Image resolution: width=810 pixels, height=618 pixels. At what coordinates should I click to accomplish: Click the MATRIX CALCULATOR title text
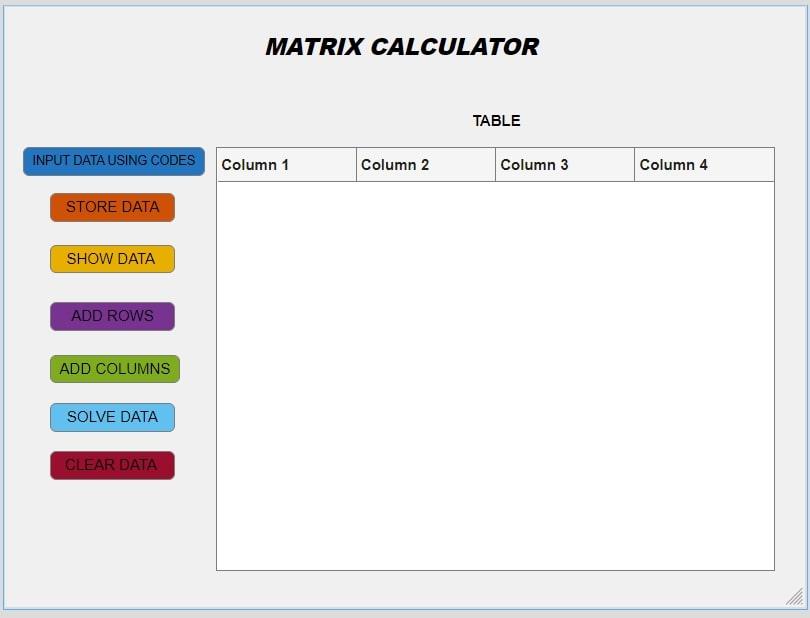pos(400,46)
